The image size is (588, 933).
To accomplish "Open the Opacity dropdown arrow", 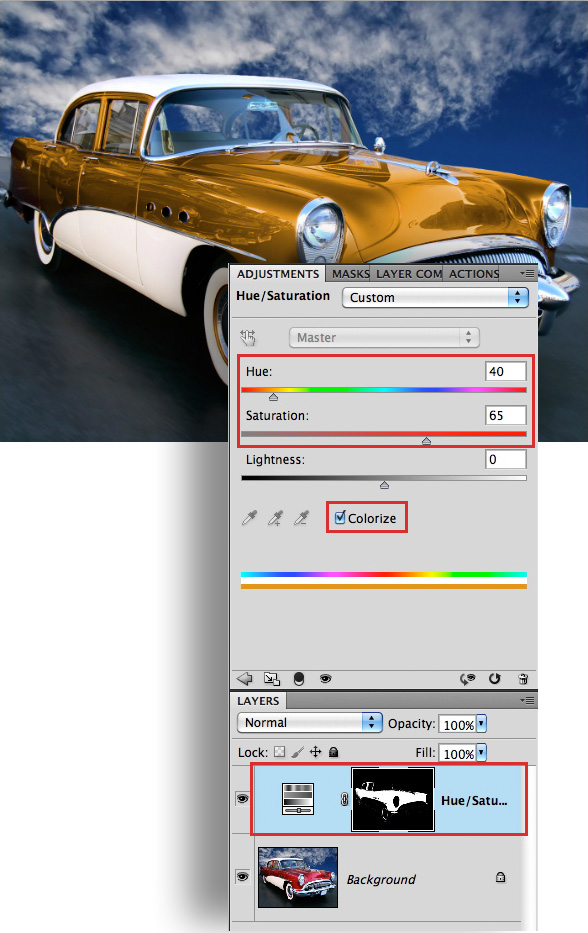I will (481, 724).
